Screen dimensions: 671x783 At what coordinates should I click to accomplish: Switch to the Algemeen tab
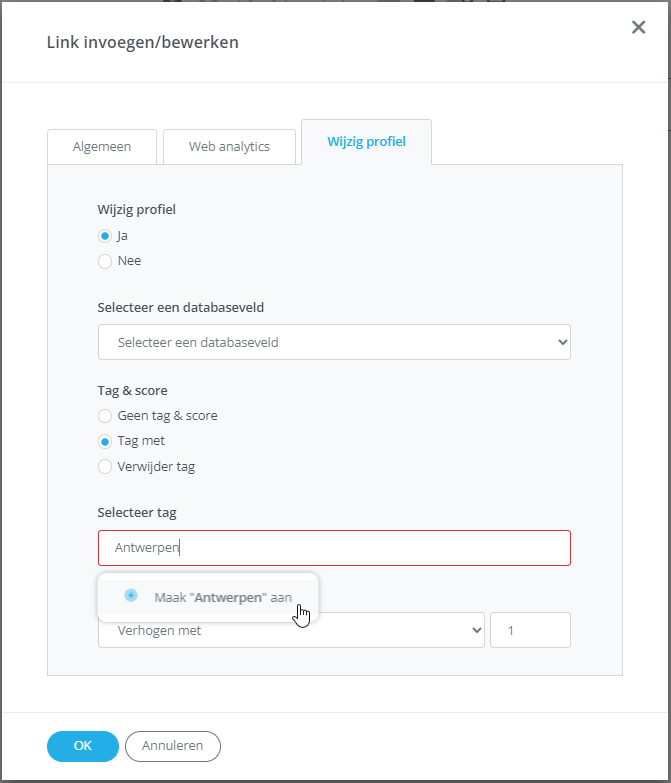click(102, 146)
